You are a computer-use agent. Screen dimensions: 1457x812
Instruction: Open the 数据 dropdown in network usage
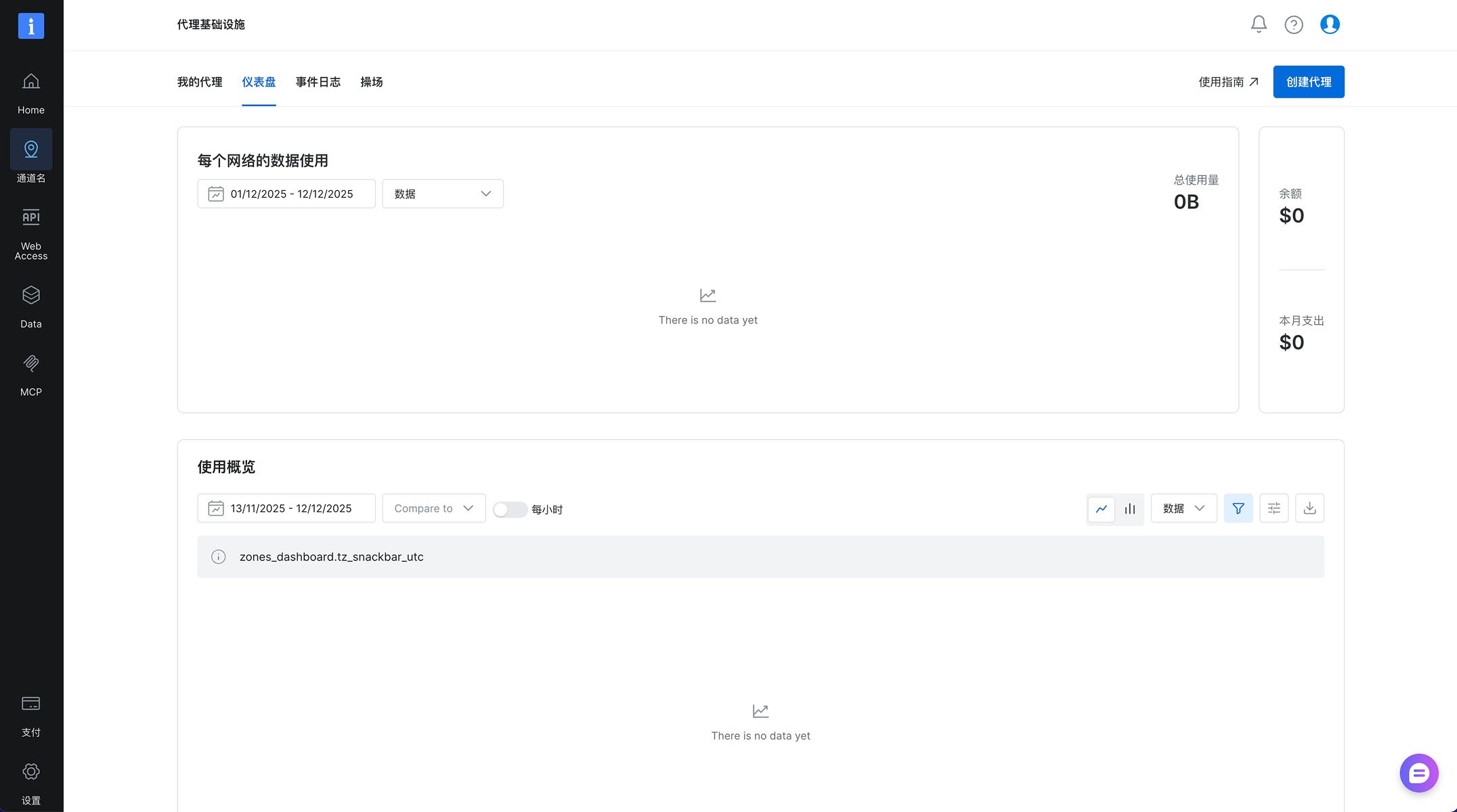[x=443, y=194]
